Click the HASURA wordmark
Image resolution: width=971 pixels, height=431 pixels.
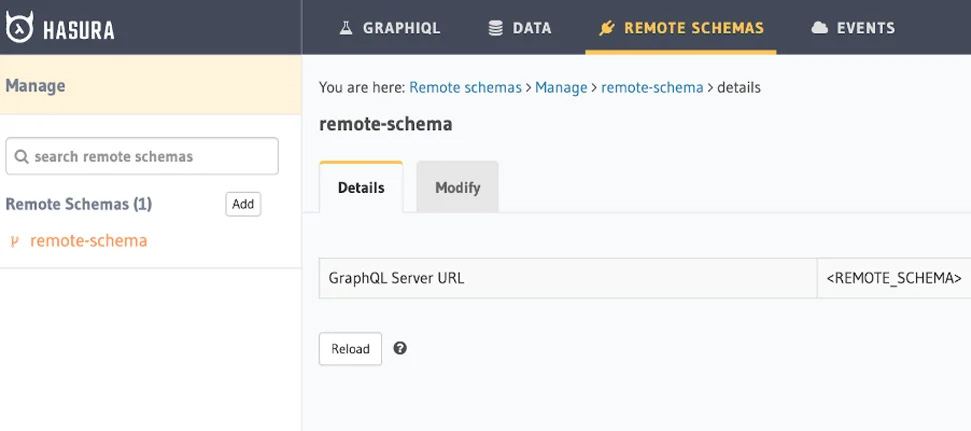point(79,29)
